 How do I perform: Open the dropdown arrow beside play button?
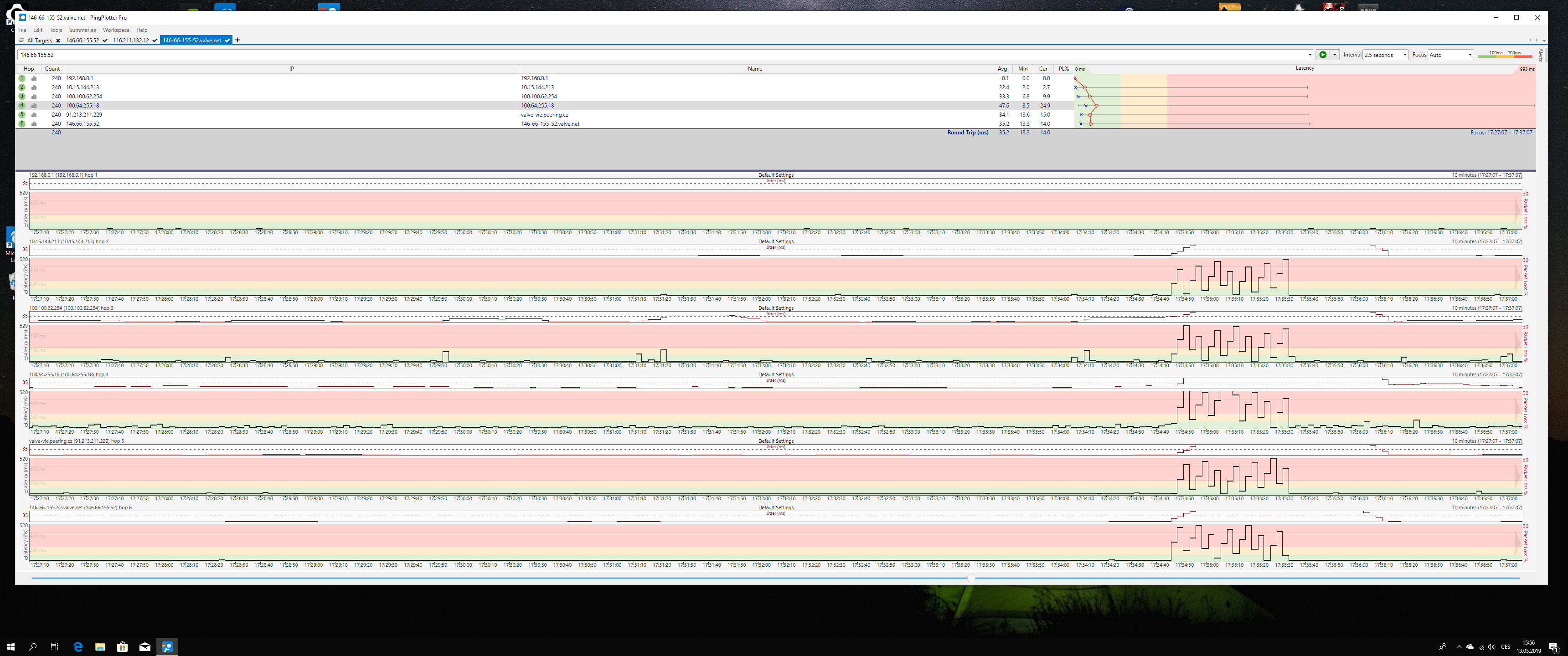click(x=1335, y=55)
